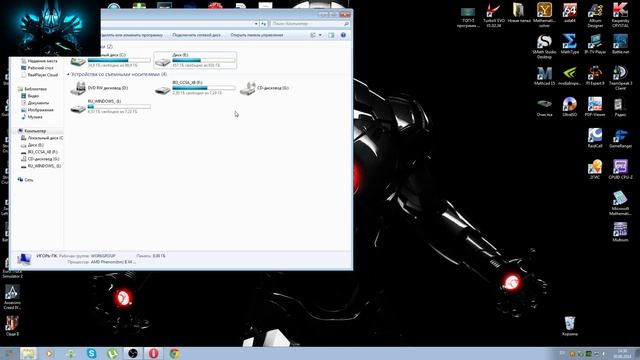Launch MathType desktop shortcut
This screenshot has width=640, height=360.
[569, 44]
